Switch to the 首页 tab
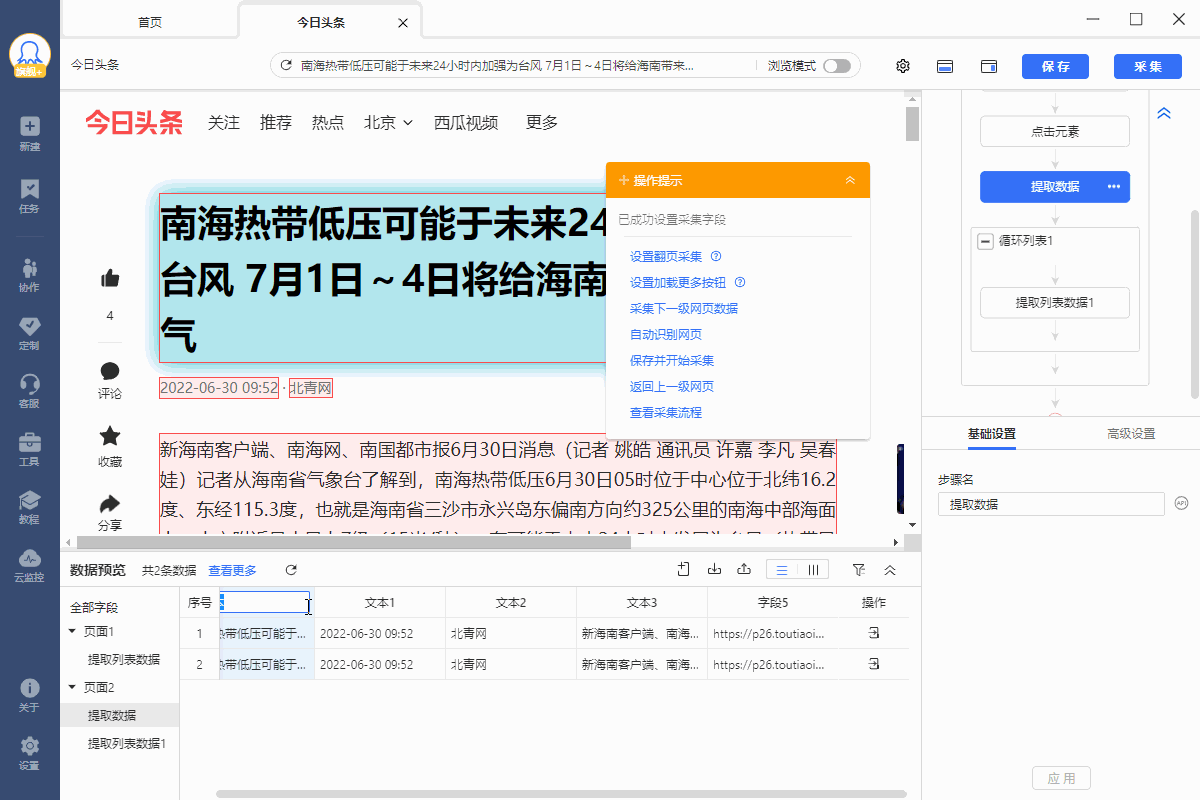Viewport: 1200px width, 800px height. coord(149,22)
